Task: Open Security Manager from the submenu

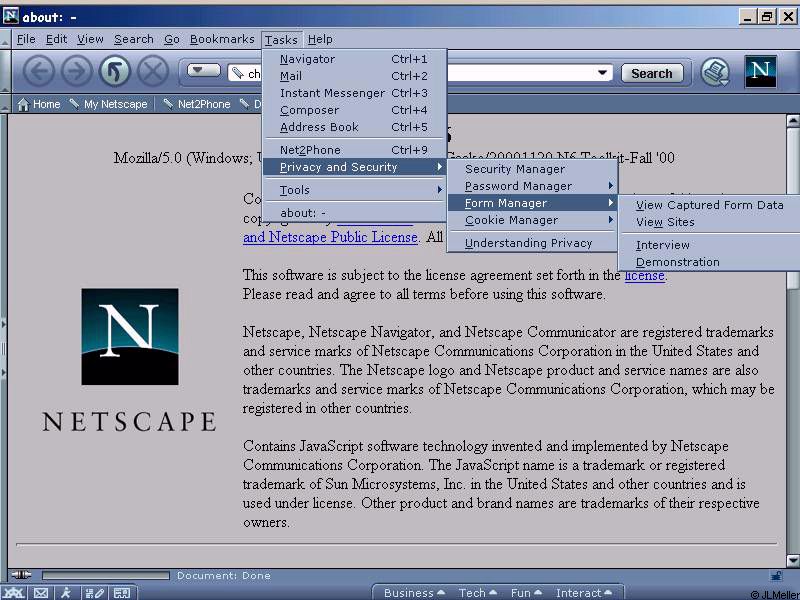Action: tap(532, 169)
